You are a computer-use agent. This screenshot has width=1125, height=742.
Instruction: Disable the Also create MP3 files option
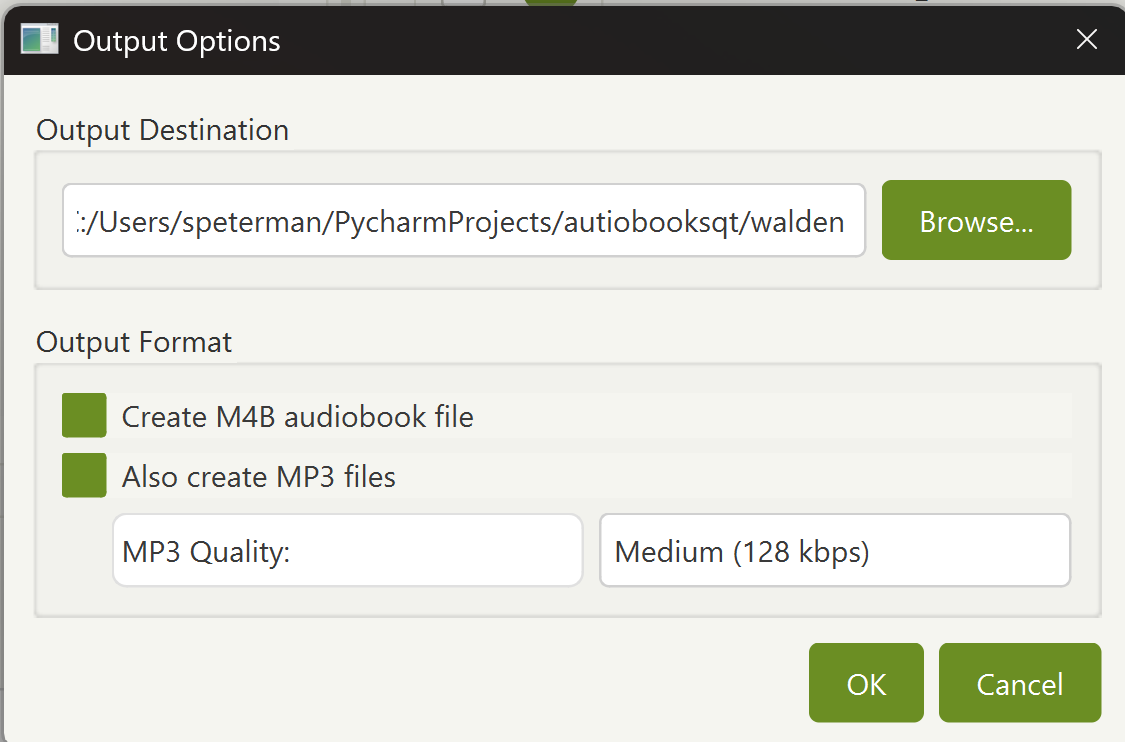(x=83, y=475)
